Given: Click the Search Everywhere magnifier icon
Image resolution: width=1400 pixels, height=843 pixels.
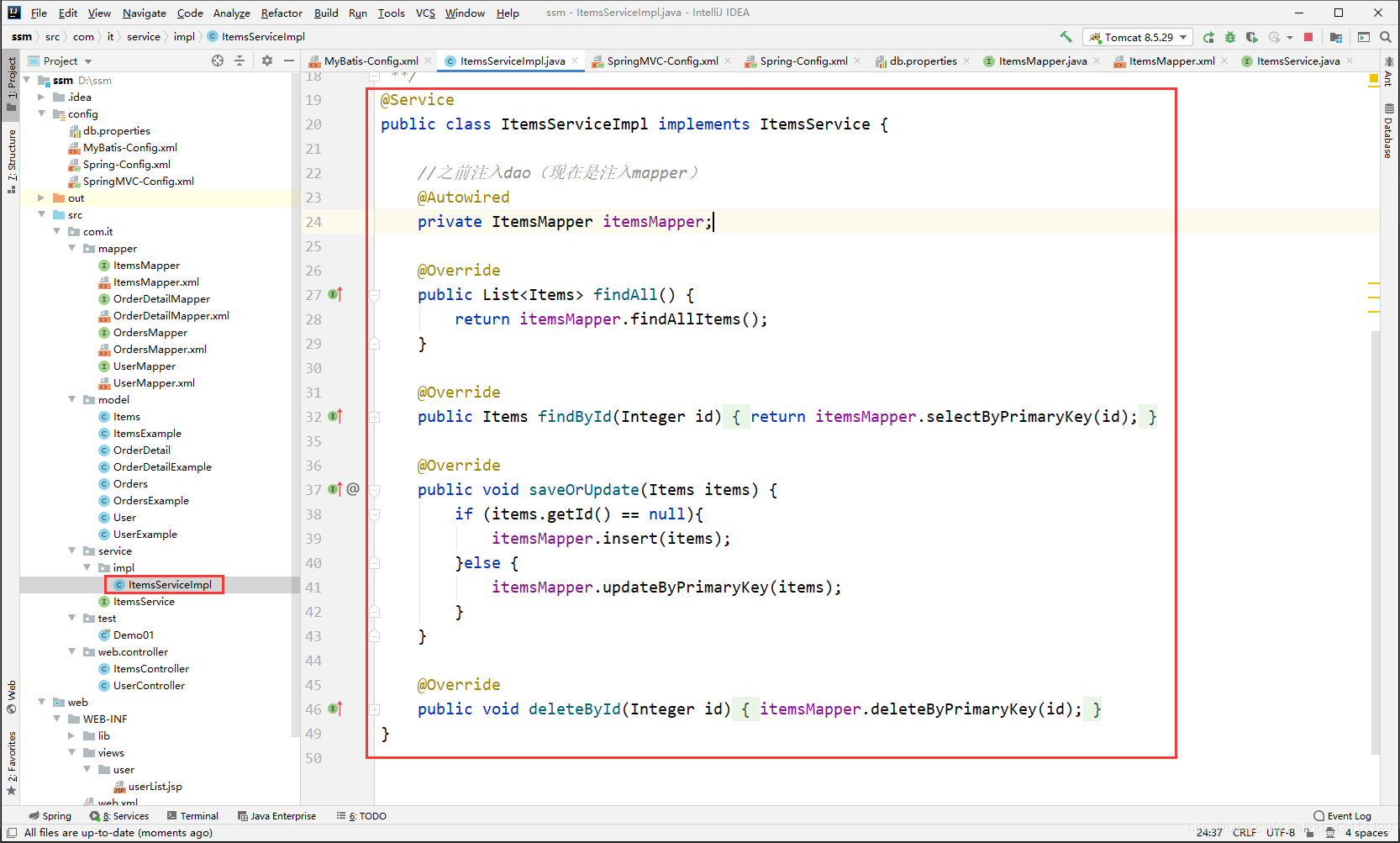Looking at the screenshot, I should pyautogui.click(x=1386, y=37).
